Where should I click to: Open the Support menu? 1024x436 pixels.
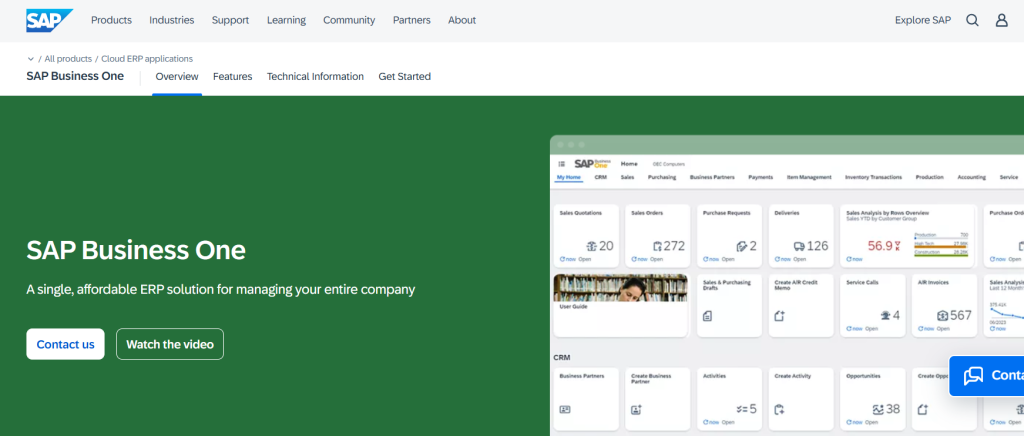tap(231, 20)
